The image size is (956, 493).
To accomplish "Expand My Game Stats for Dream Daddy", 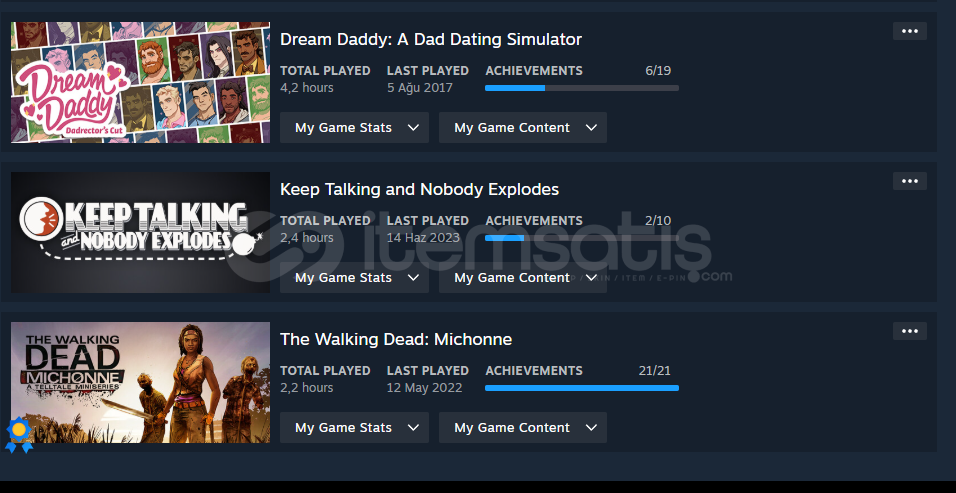I will point(354,127).
